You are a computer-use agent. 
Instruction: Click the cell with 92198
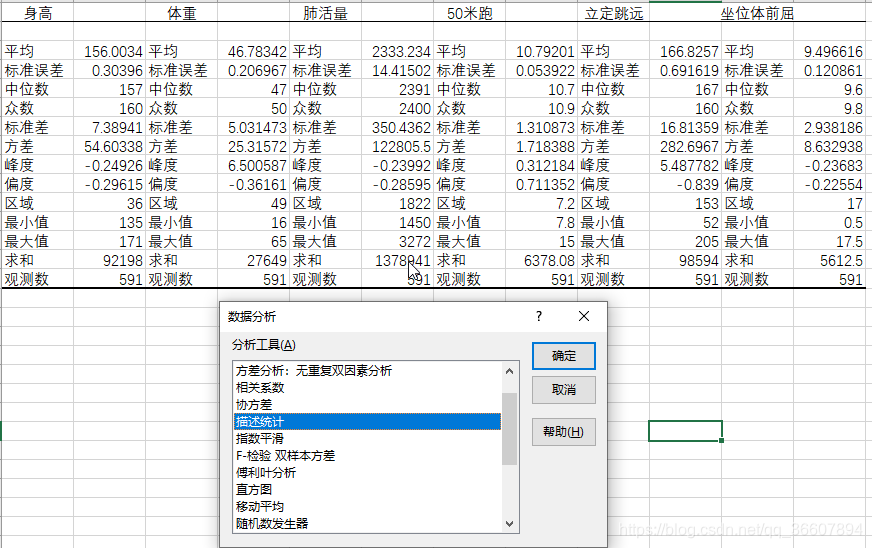(110, 260)
